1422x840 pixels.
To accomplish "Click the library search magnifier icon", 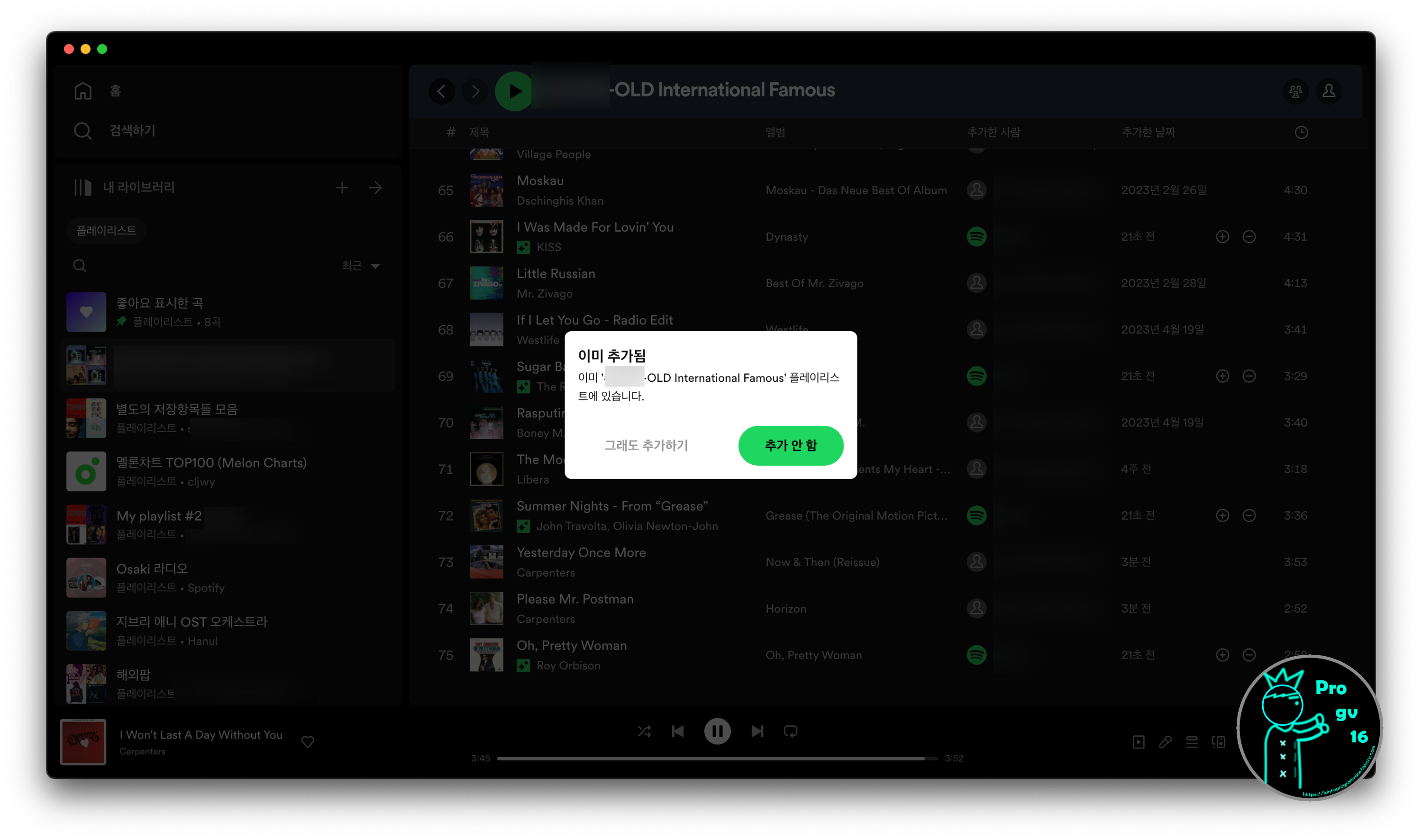I will pyautogui.click(x=80, y=265).
